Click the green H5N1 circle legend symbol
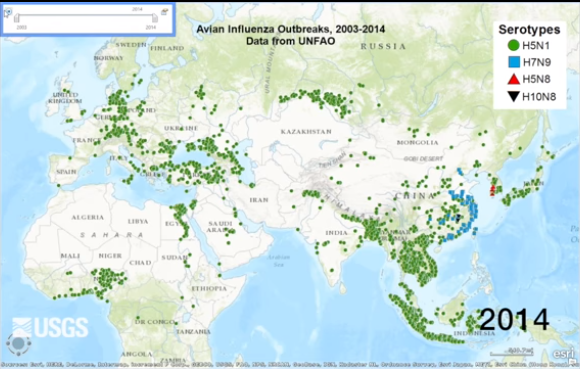The height and width of the screenshot is (369, 580). tap(514, 45)
